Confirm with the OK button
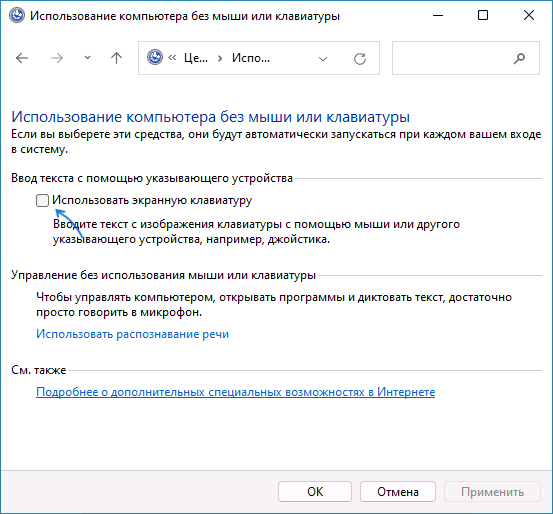The width and height of the screenshot is (553, 514). click(x=315, y=492)
